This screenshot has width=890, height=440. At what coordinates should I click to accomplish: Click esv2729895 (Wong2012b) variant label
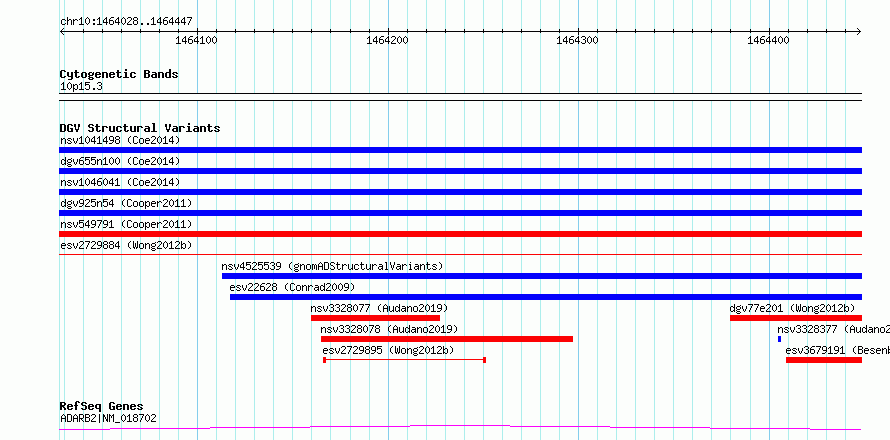point(388,350)
